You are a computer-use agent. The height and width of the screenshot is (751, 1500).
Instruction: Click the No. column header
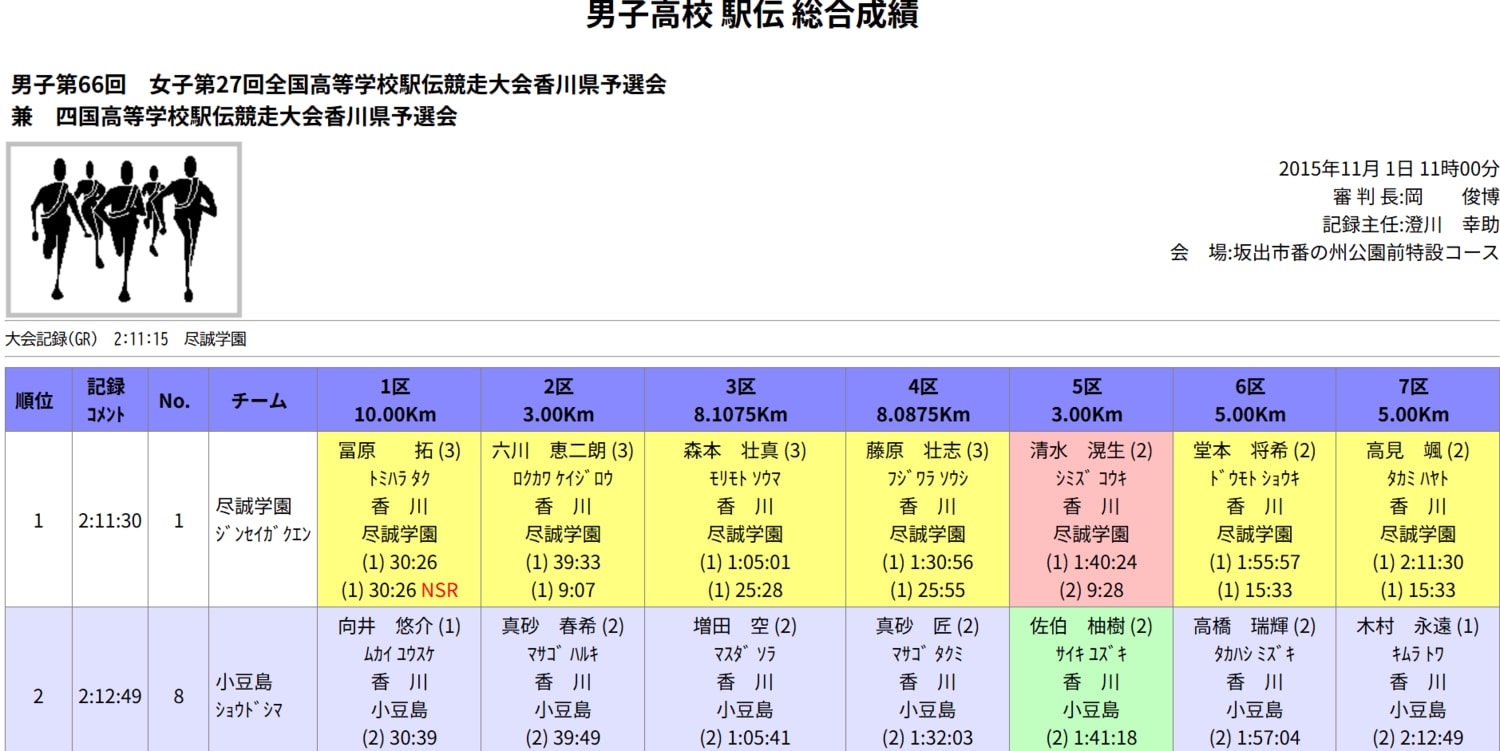pos(176,398)
